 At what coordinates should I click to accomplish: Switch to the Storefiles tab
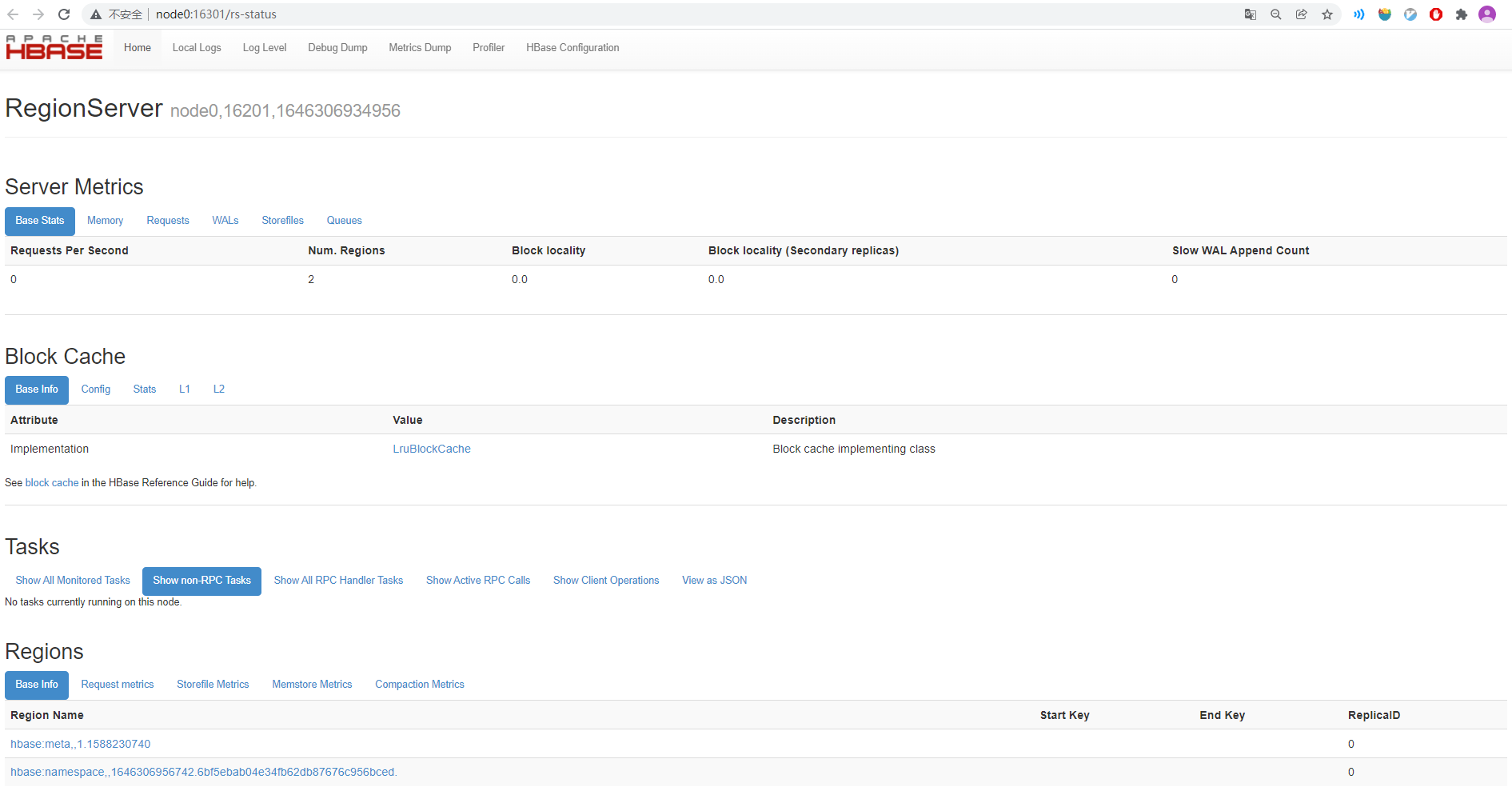(283, 221)
